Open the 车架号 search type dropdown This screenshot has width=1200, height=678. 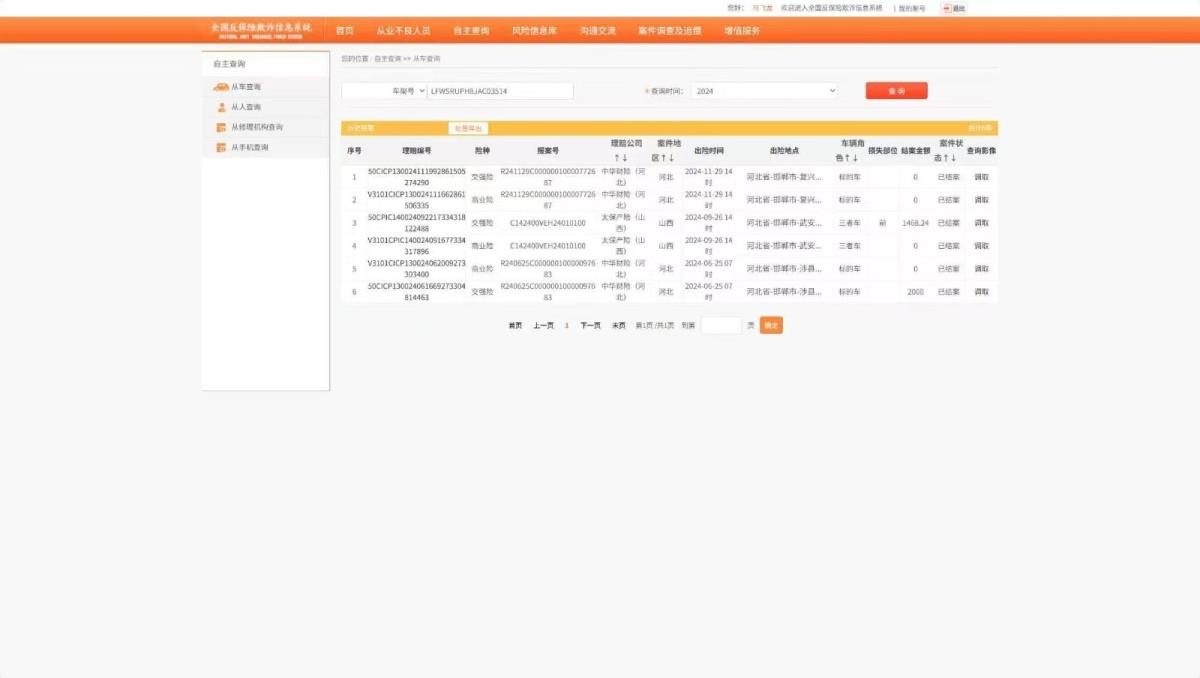click(384, 91)
